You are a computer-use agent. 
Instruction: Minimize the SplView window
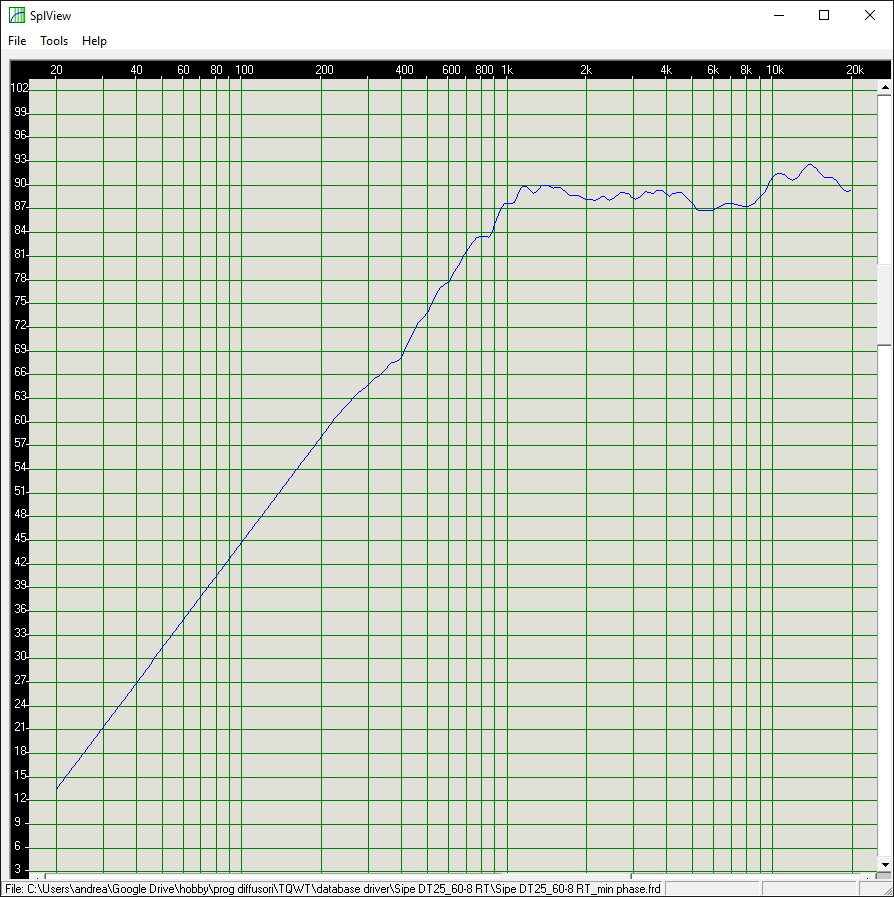pos(778,15)
